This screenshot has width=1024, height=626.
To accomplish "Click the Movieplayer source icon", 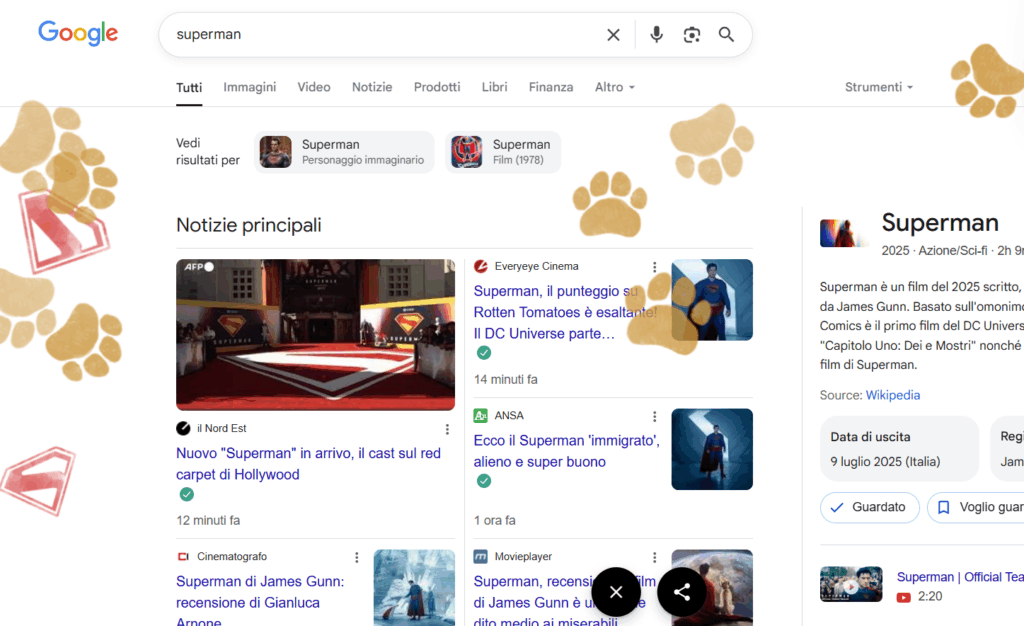I will pos(481,557).
